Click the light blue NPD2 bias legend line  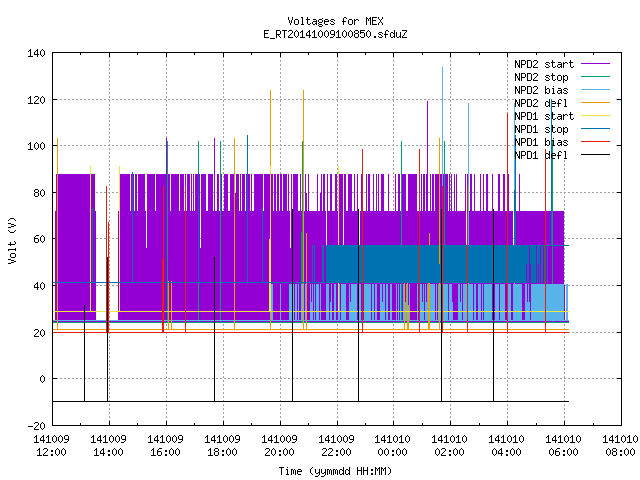(595, 90)
